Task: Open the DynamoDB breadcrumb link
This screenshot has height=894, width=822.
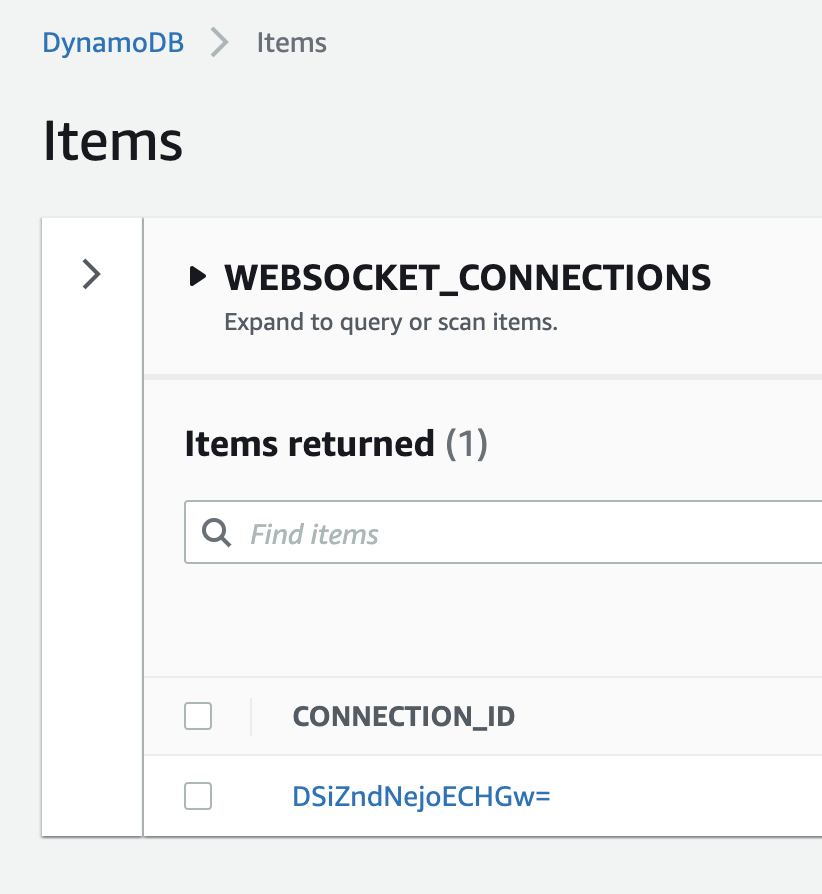Action: point(113,43)
